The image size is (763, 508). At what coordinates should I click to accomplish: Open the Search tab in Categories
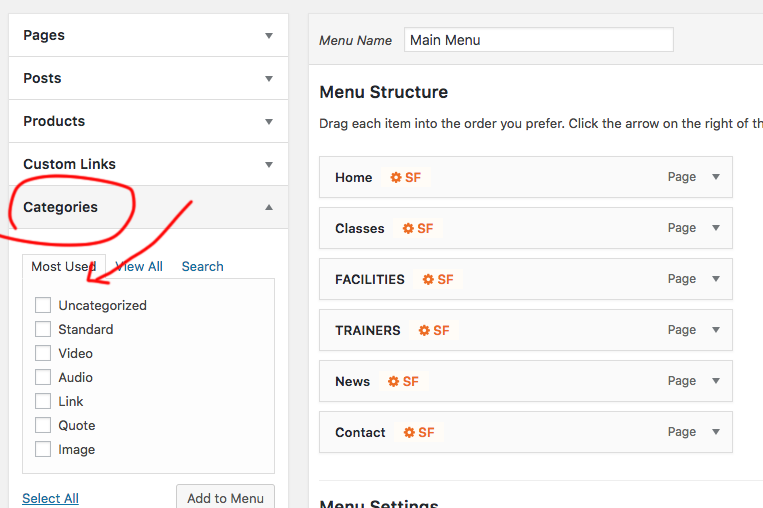point(202,266)
